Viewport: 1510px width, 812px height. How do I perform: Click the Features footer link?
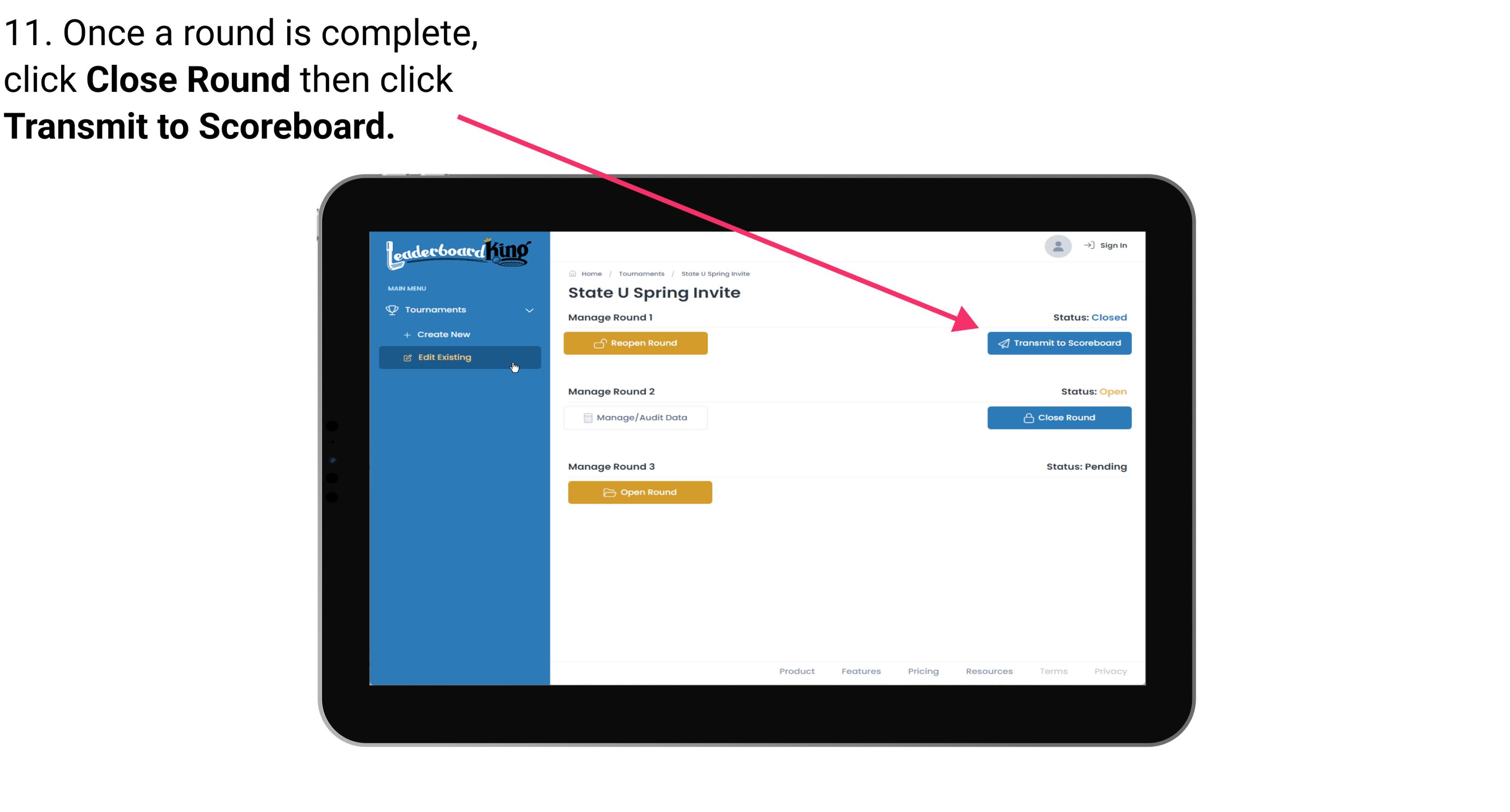click(x=861, y=671)
